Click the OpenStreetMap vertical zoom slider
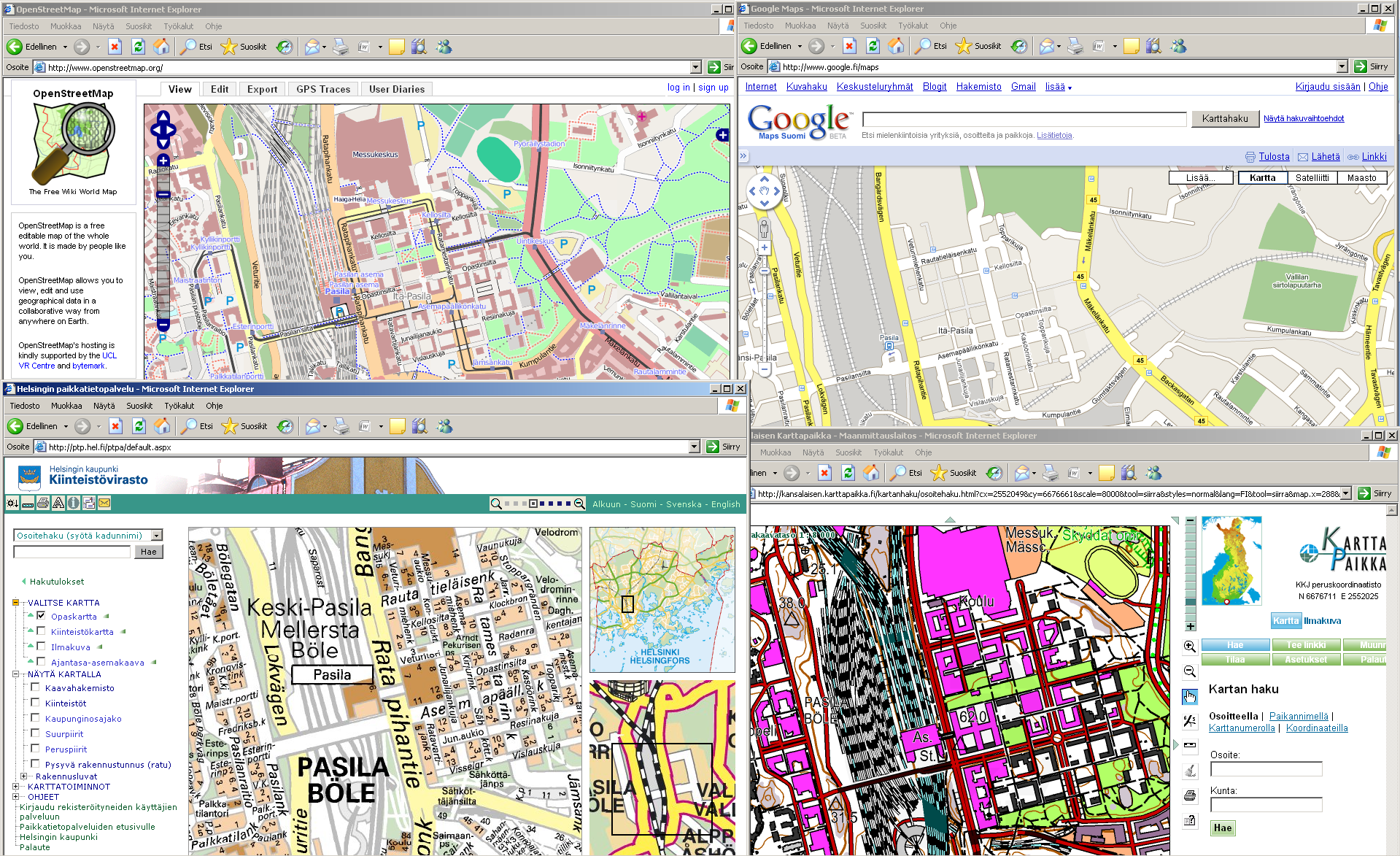The height and width of the screenshot is (856, 1400). 163,242
